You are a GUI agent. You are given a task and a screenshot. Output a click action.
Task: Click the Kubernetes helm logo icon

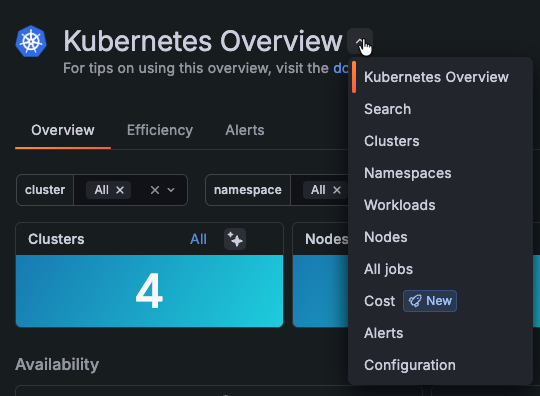[31, 41]
